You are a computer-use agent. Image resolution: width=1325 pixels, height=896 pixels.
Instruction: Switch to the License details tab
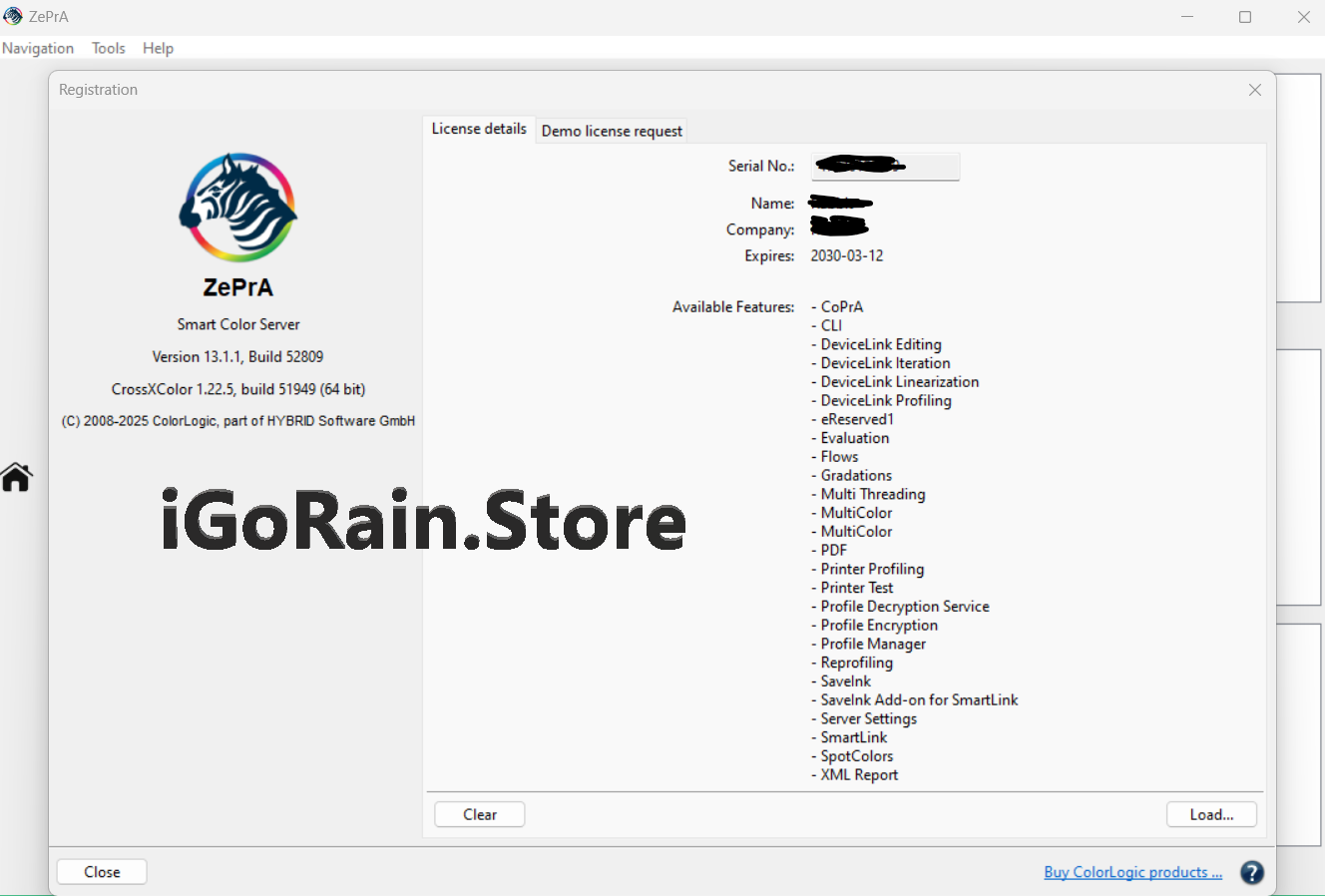(x=479, y=129)
